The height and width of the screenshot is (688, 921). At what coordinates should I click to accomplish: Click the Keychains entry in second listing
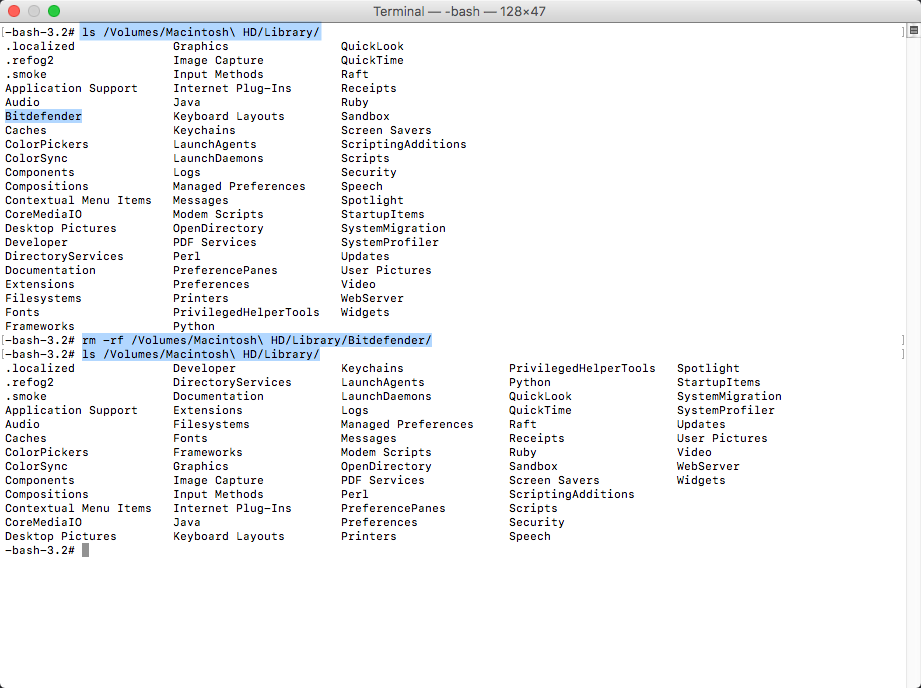(x=372, y=368)
